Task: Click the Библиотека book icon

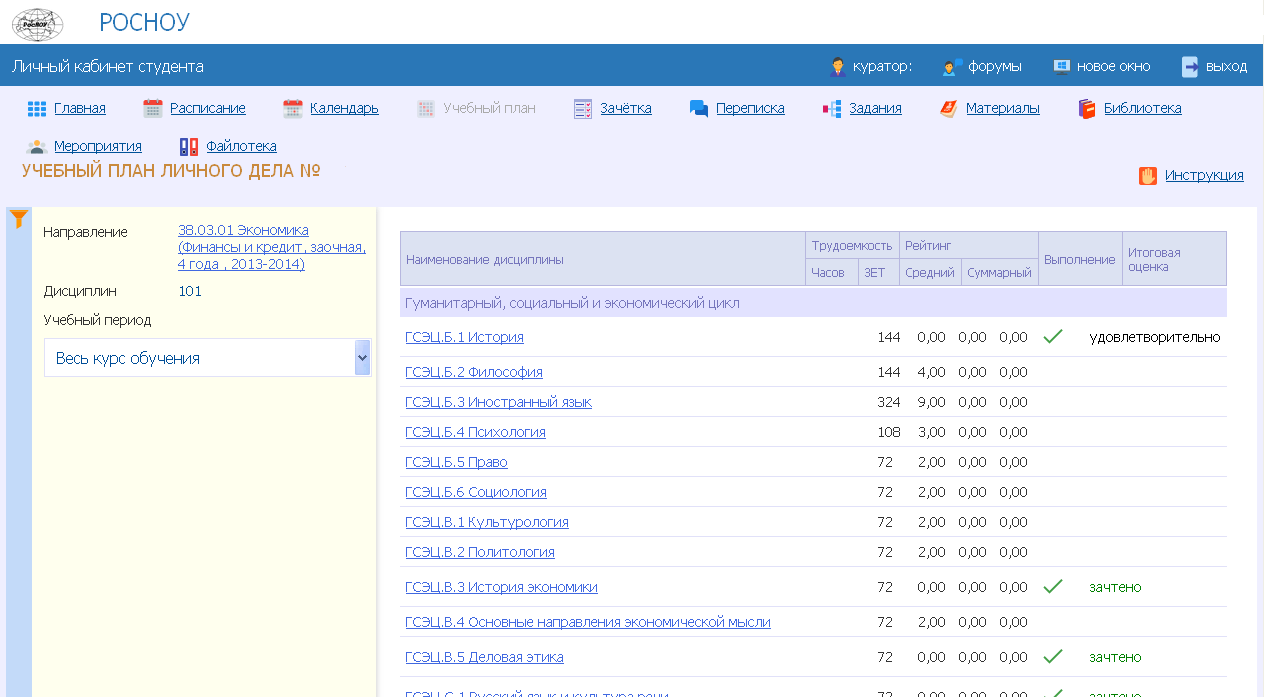Action: [x=1087, y=109]
